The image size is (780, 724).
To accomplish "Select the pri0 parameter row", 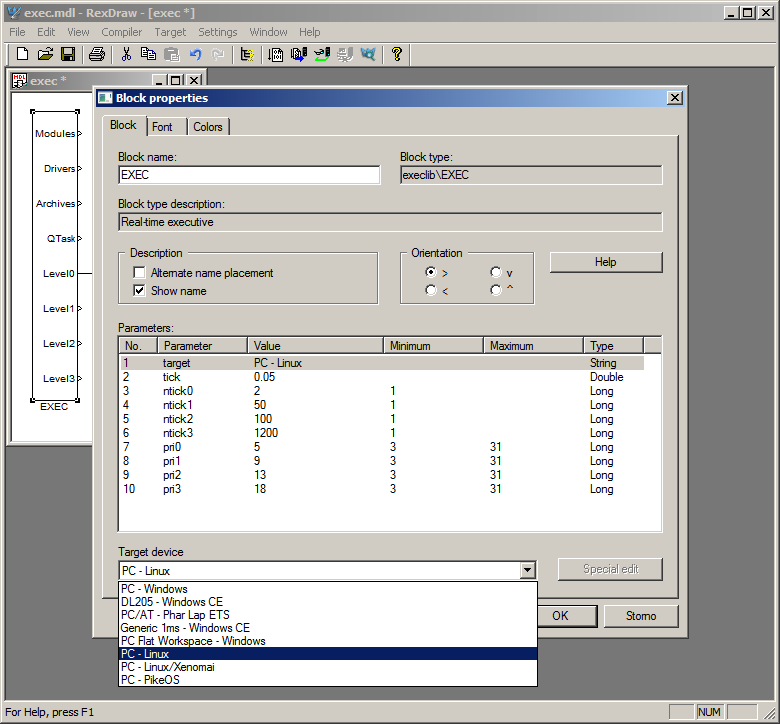I will click(x=382, y=446).
